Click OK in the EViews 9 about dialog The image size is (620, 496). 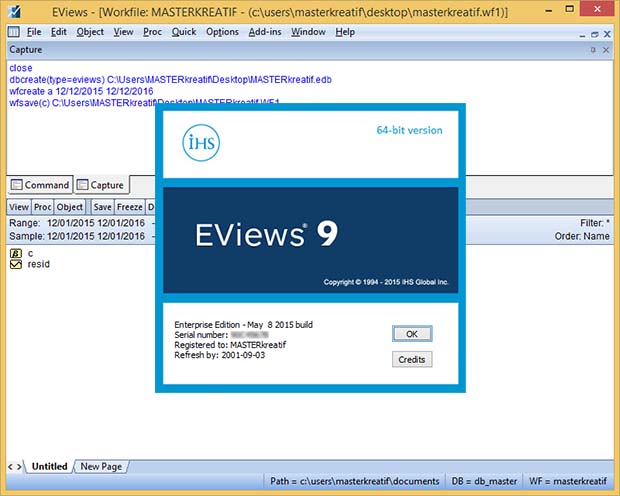(412, 334)
